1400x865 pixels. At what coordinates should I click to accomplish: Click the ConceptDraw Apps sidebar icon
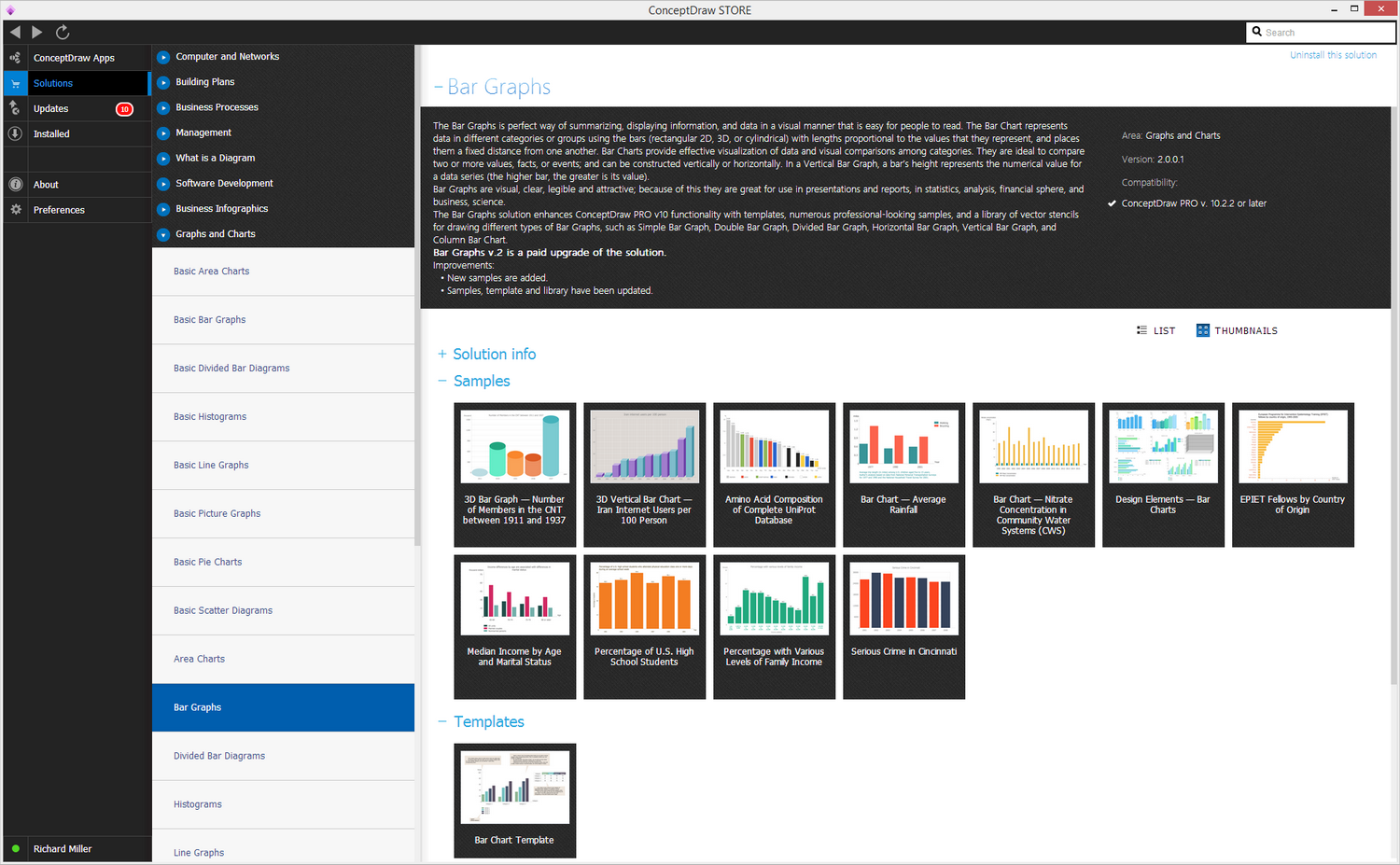[x=15, y=58]
